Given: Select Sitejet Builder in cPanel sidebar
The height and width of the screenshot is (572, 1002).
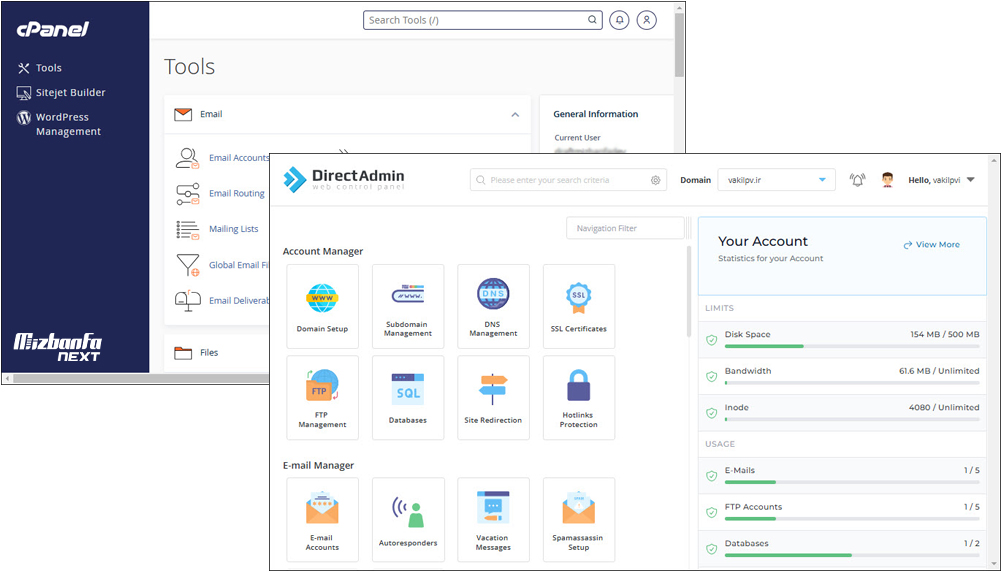Looking at the screenshot, I should 70,92.
